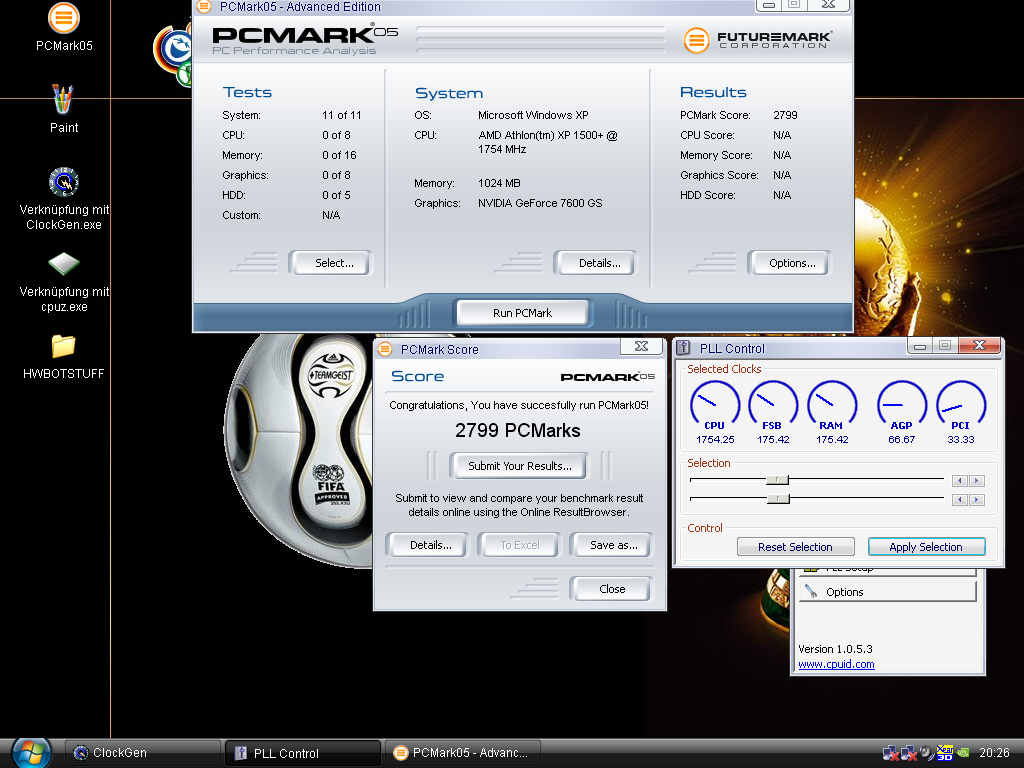Click the FSB clock gauge in PLL Control
Image resolution: width=1024 pixels, height=768 pixels.
(773, 406)
